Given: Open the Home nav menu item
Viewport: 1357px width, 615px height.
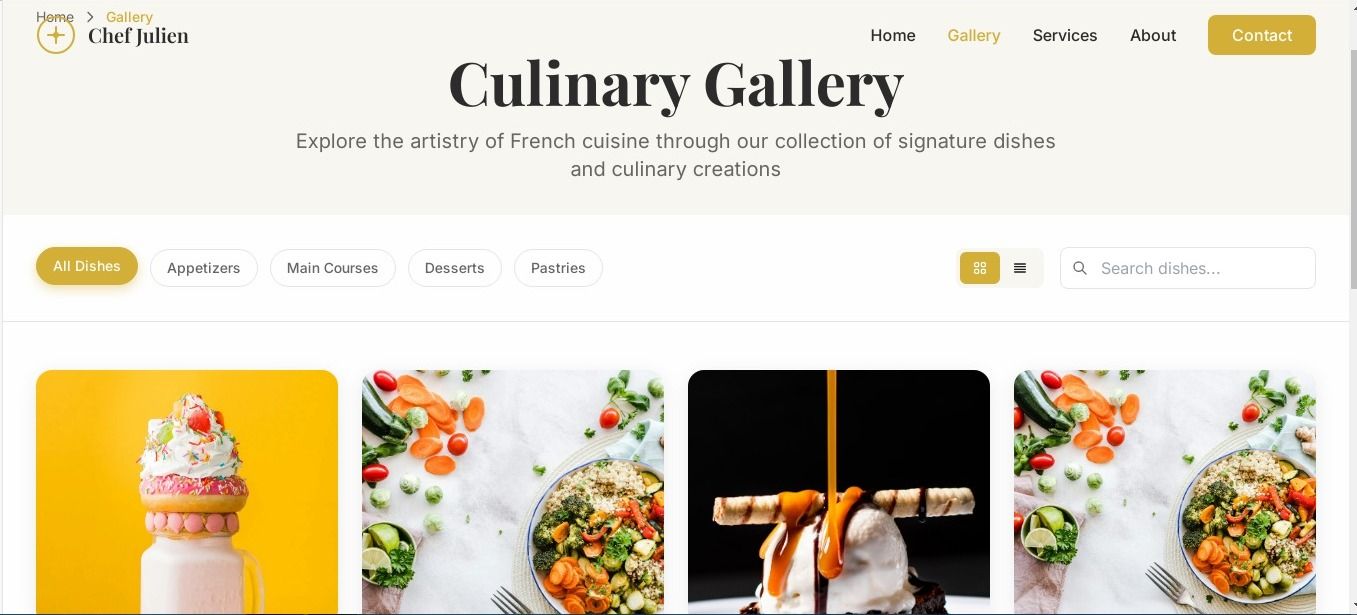Looking at the screenshot, I should (x=893, y=35).
